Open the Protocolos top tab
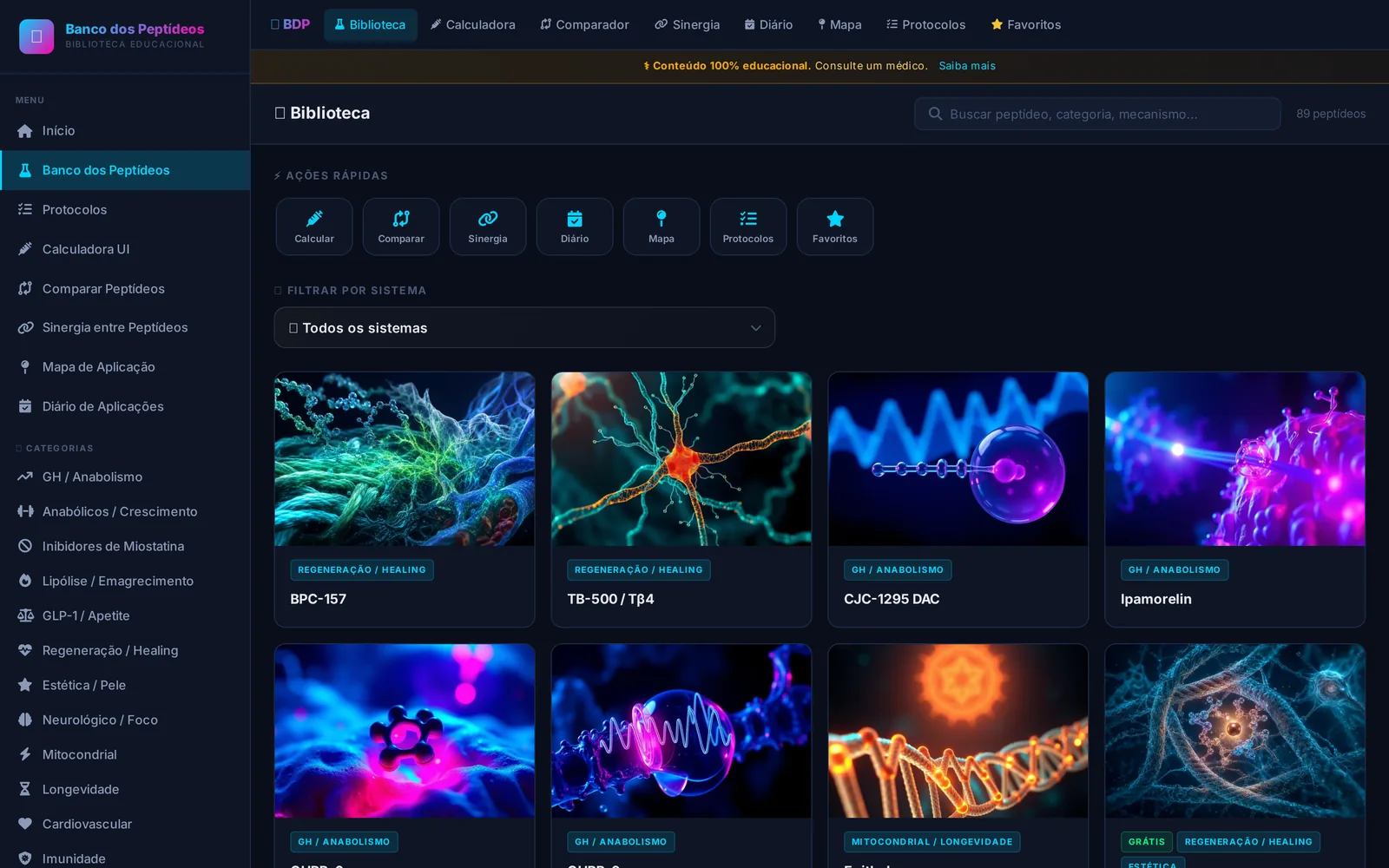This screenshot has height=868, width=1389. (925, 24)
